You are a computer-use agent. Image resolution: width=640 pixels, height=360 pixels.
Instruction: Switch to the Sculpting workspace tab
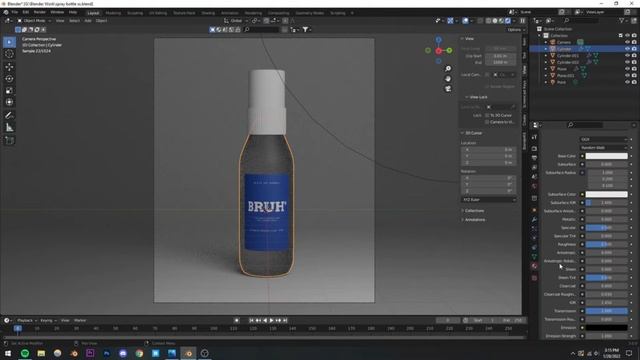135,13
